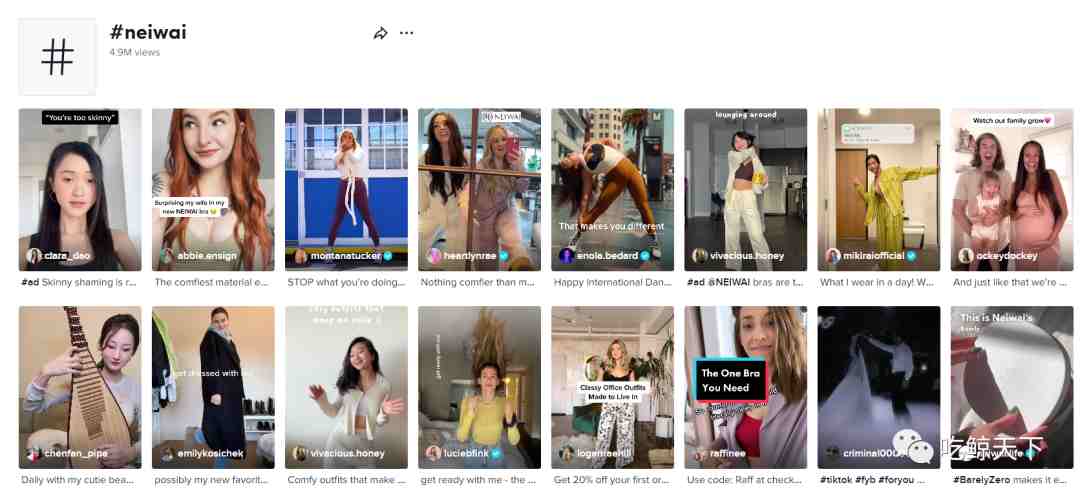Open the ockeydockey username link

(x=1008, y=256)
